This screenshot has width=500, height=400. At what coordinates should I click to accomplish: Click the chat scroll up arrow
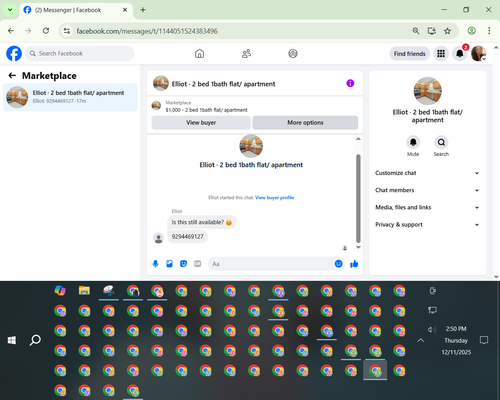pos(358,139)
